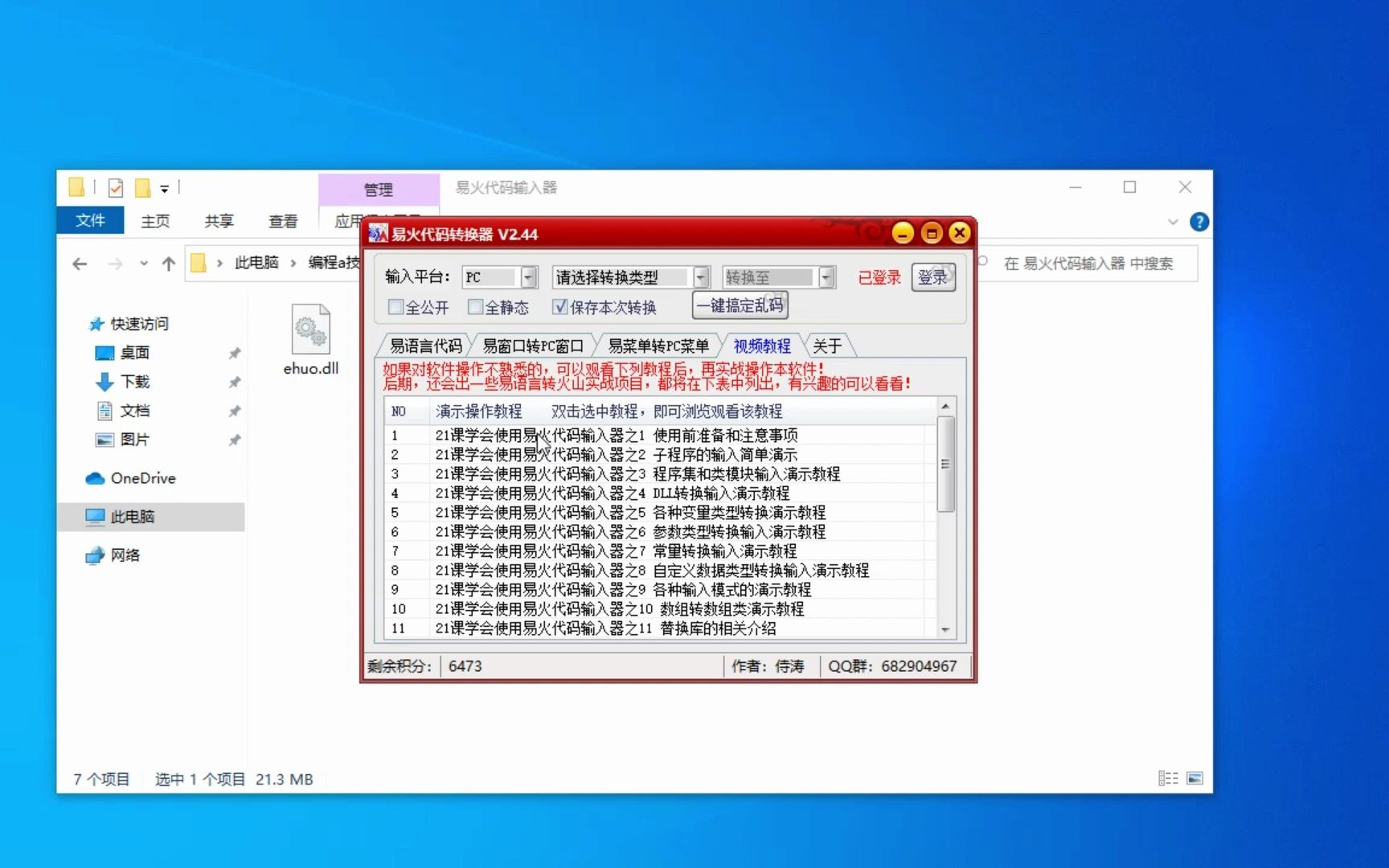Viewport: 1389px width, 868px height.
Task: Select tutorial 1 使用前准备和注意事项
Action: tap(659, 435)
